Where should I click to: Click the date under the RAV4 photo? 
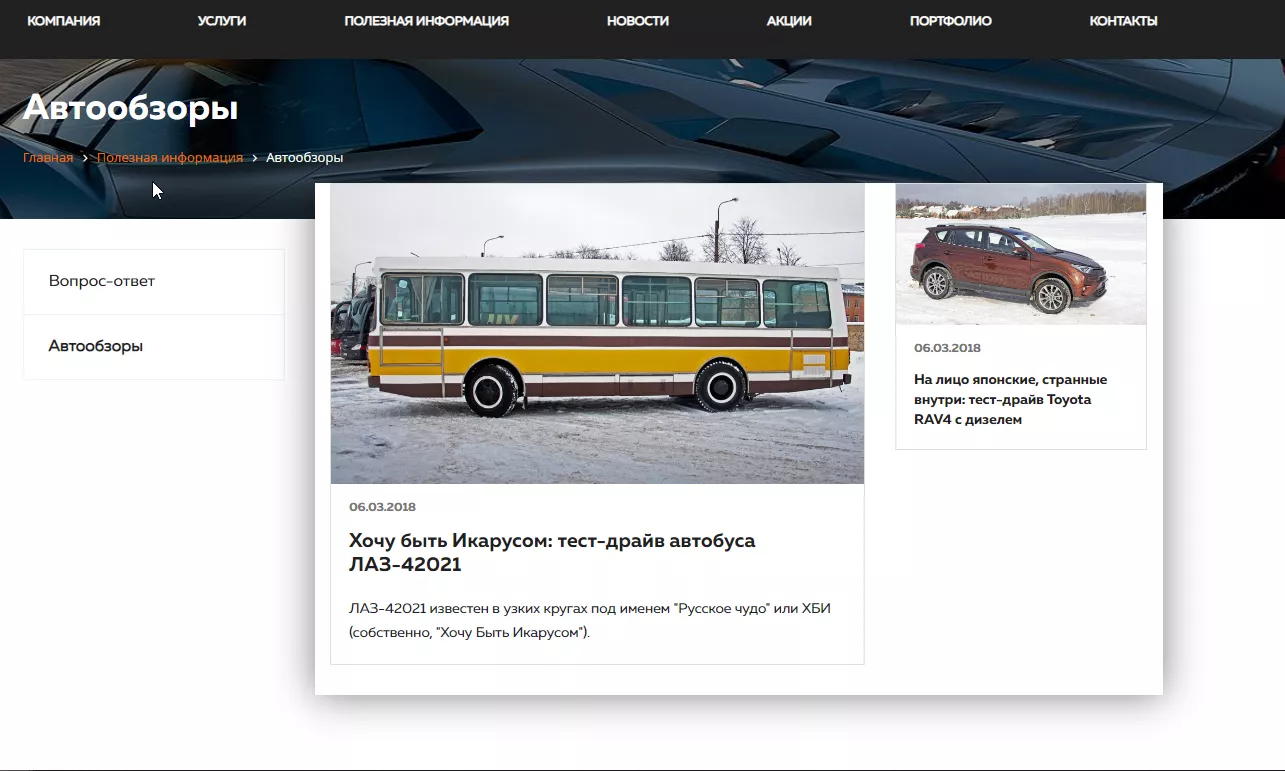point(947,348)
